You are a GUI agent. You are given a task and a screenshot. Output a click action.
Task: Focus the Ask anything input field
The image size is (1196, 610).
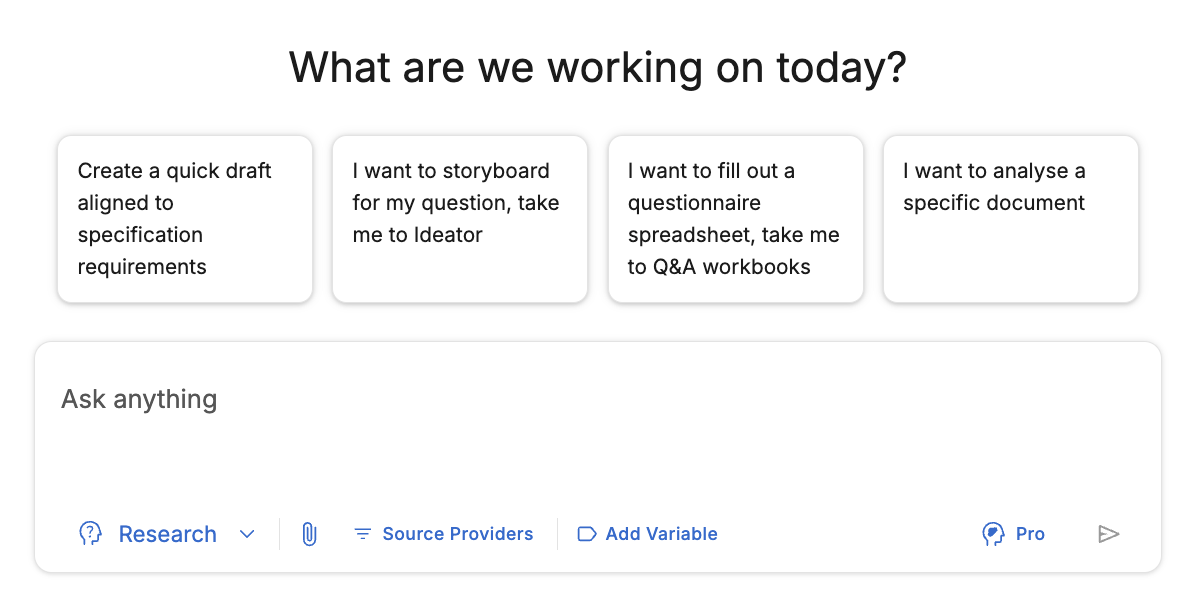pos(598,427)
